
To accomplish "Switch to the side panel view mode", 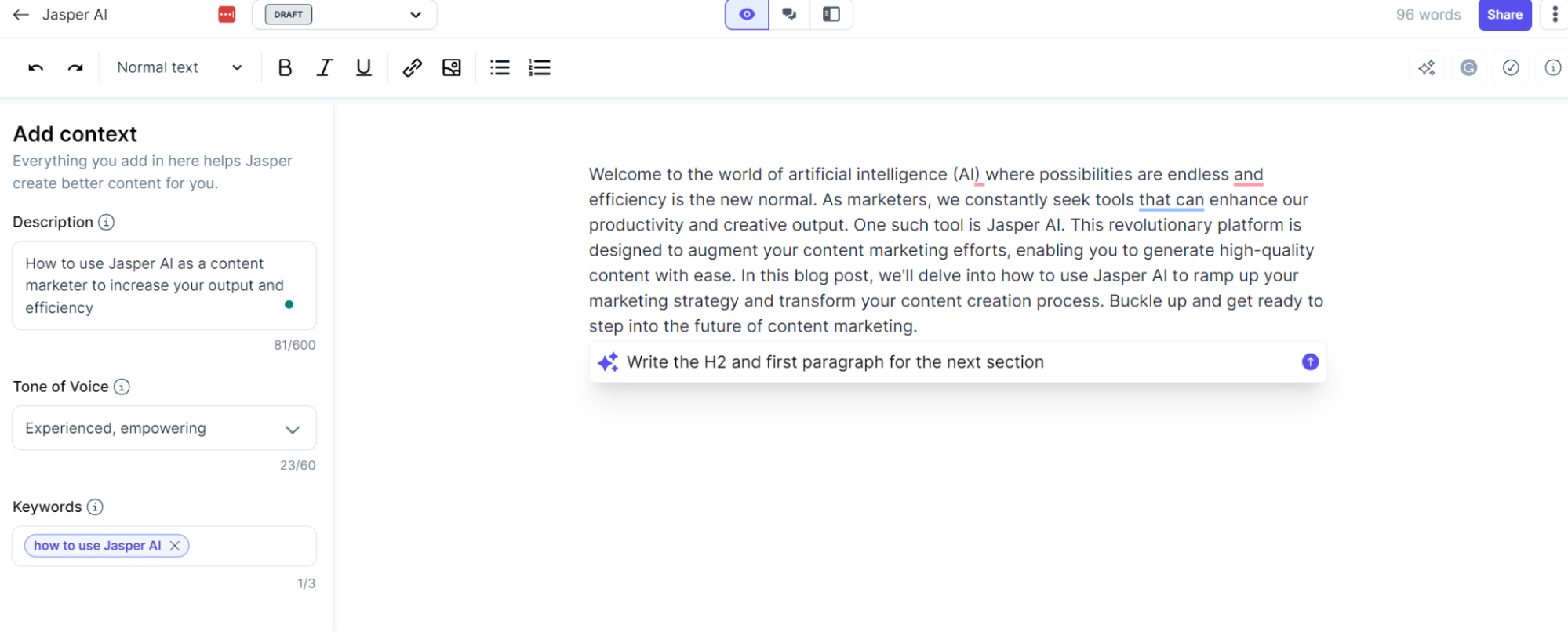I will [831, 15].
